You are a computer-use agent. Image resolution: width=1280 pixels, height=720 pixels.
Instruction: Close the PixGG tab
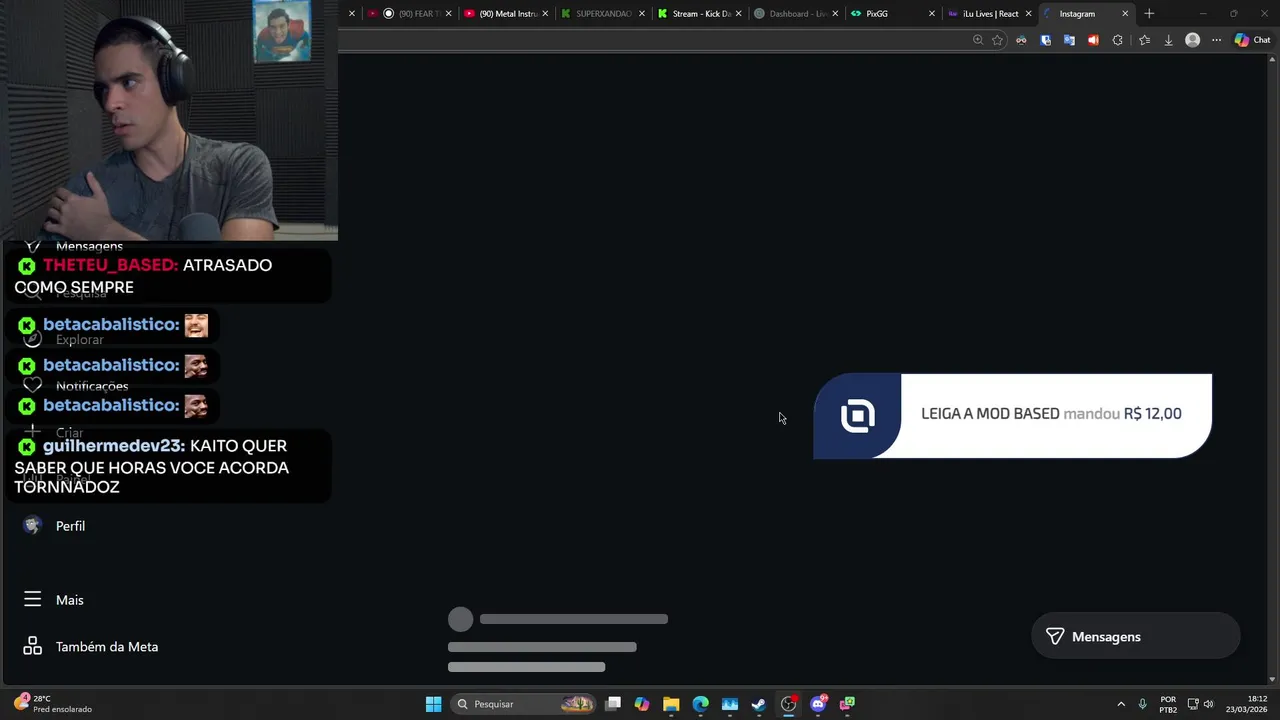coord(932,14)
